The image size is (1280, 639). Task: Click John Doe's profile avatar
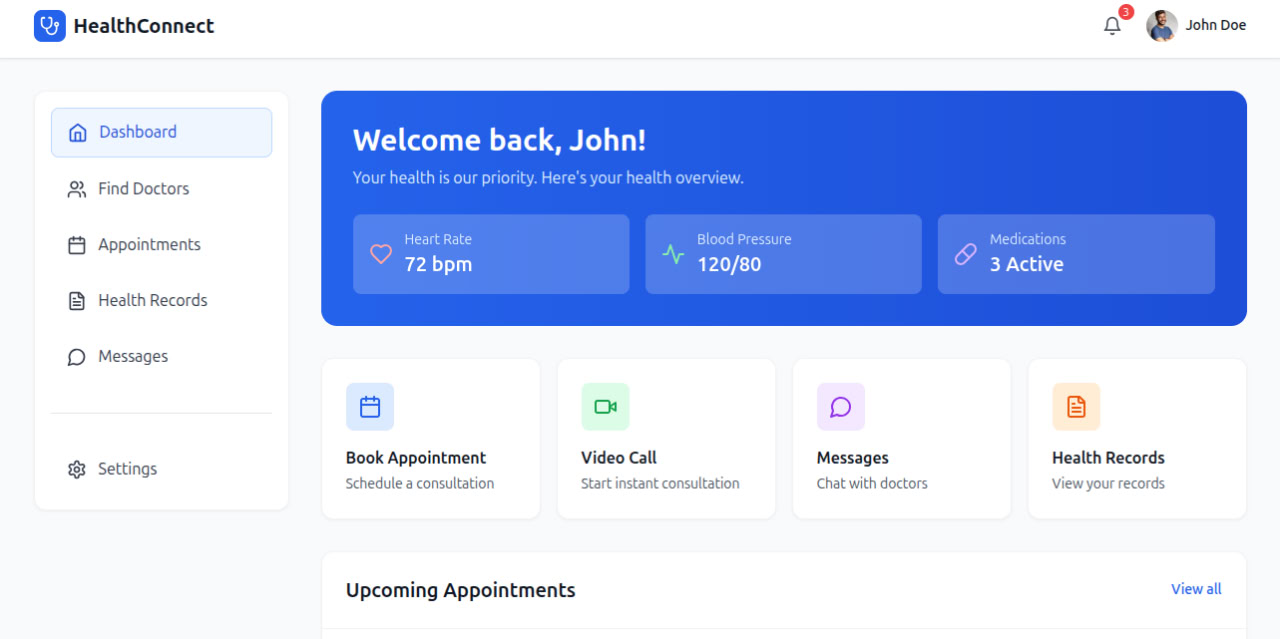(1161, 26)
